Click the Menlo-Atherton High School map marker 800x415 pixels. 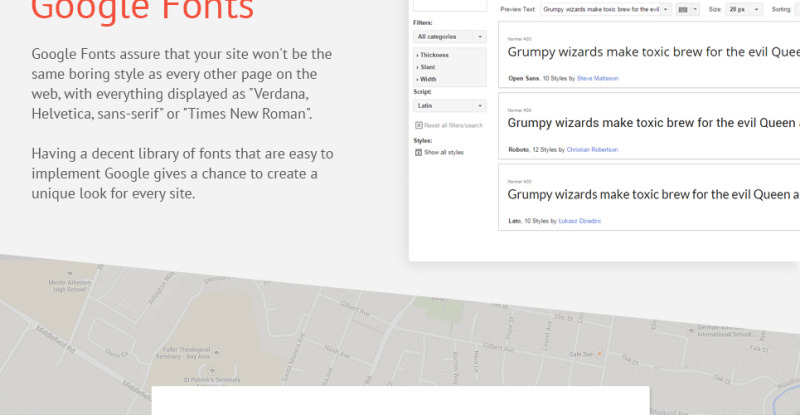click(x=69, y=274)
